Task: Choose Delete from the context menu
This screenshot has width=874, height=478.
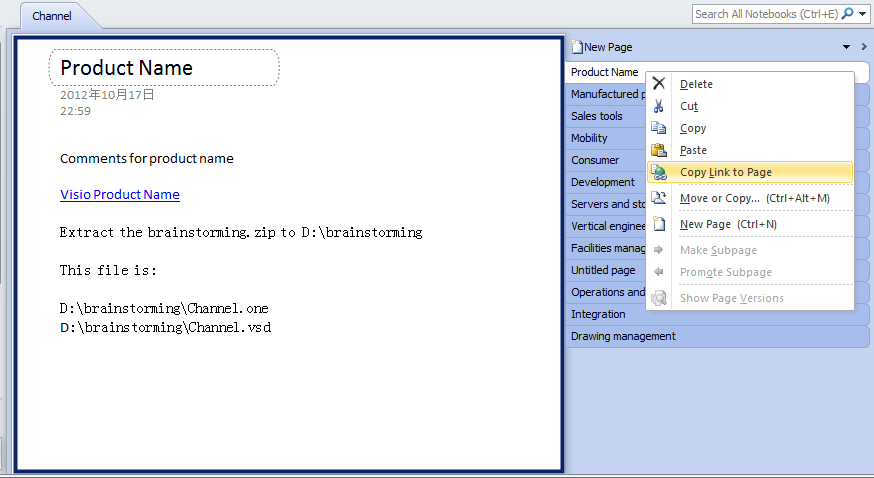Action: 750,84
